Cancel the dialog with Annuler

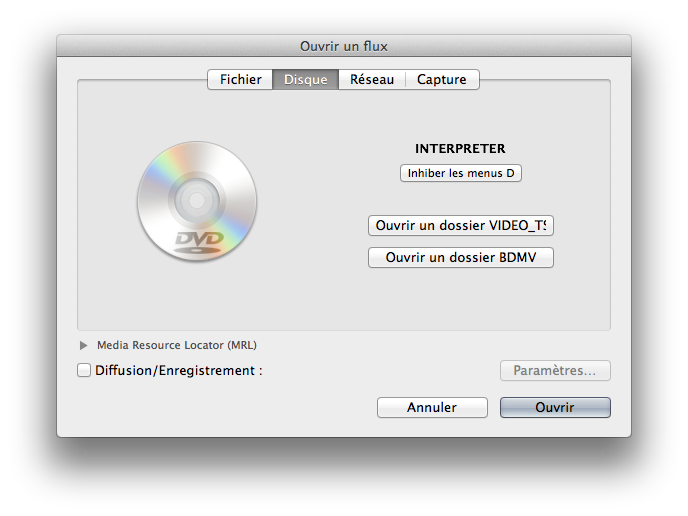tap(432, 407)
